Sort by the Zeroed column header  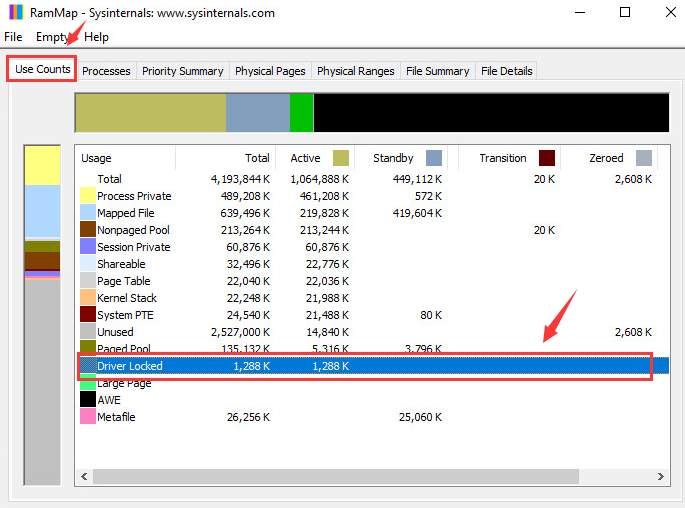click(x=609, y=158)
